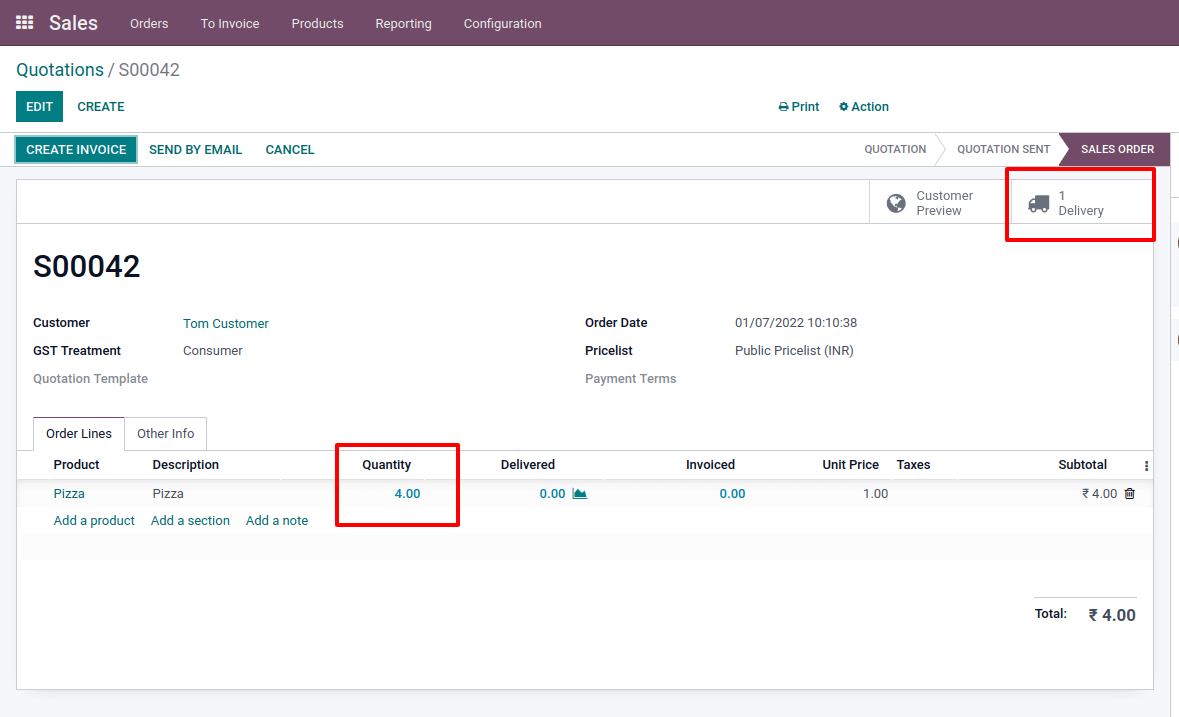
Task: Click Add a note link
Action: click(x=277, y=520)
